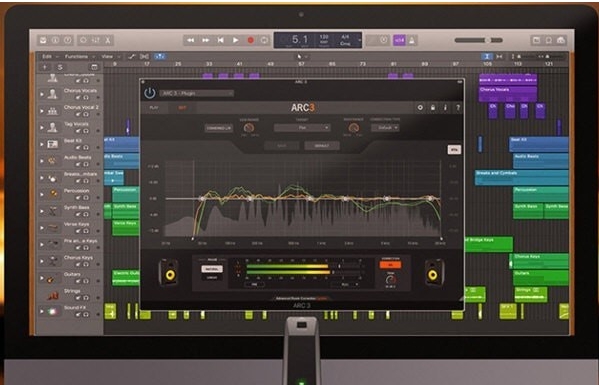Select the Strings track icon
The image size is (599, 385).
pyautogui.click(x=53, y=295)
